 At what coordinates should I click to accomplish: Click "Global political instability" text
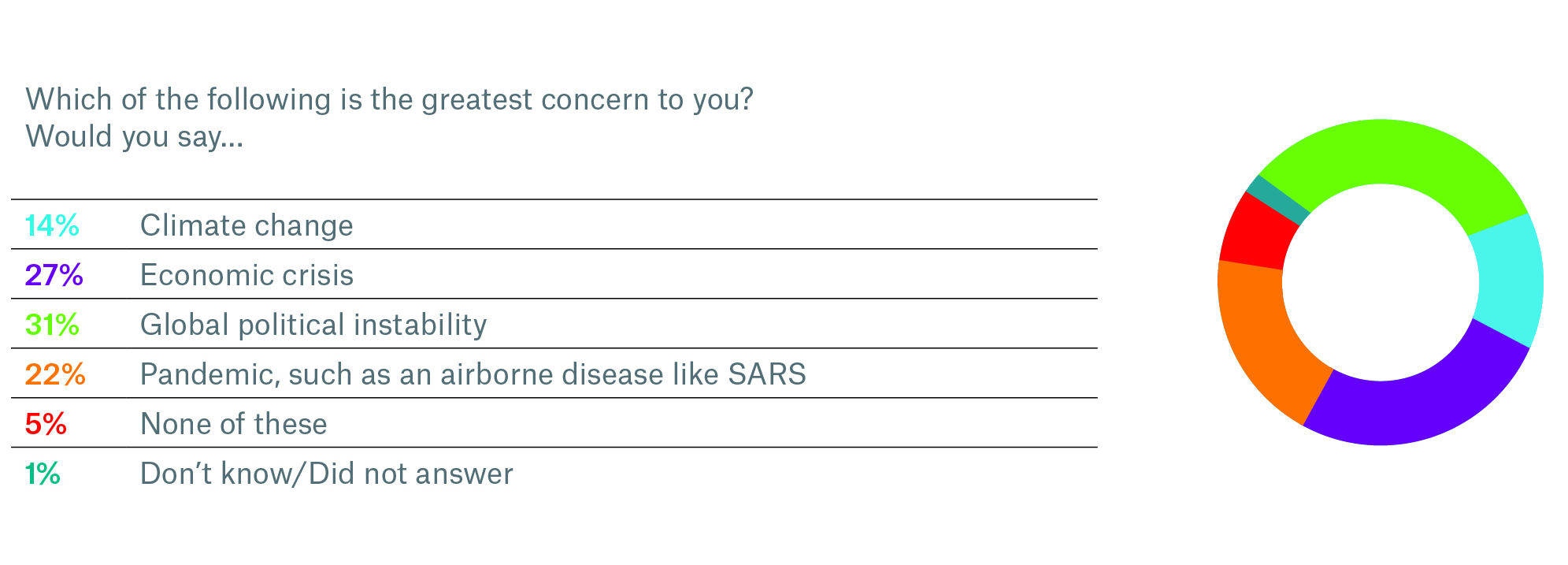[x=313, y=325]
